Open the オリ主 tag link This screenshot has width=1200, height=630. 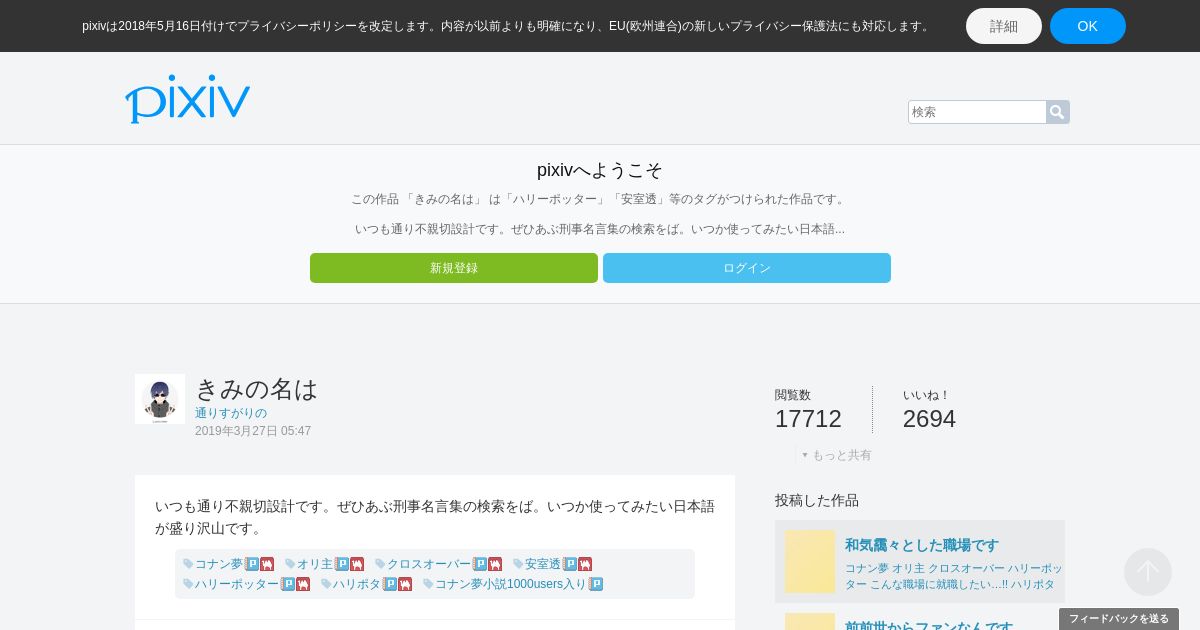[315, 564]
